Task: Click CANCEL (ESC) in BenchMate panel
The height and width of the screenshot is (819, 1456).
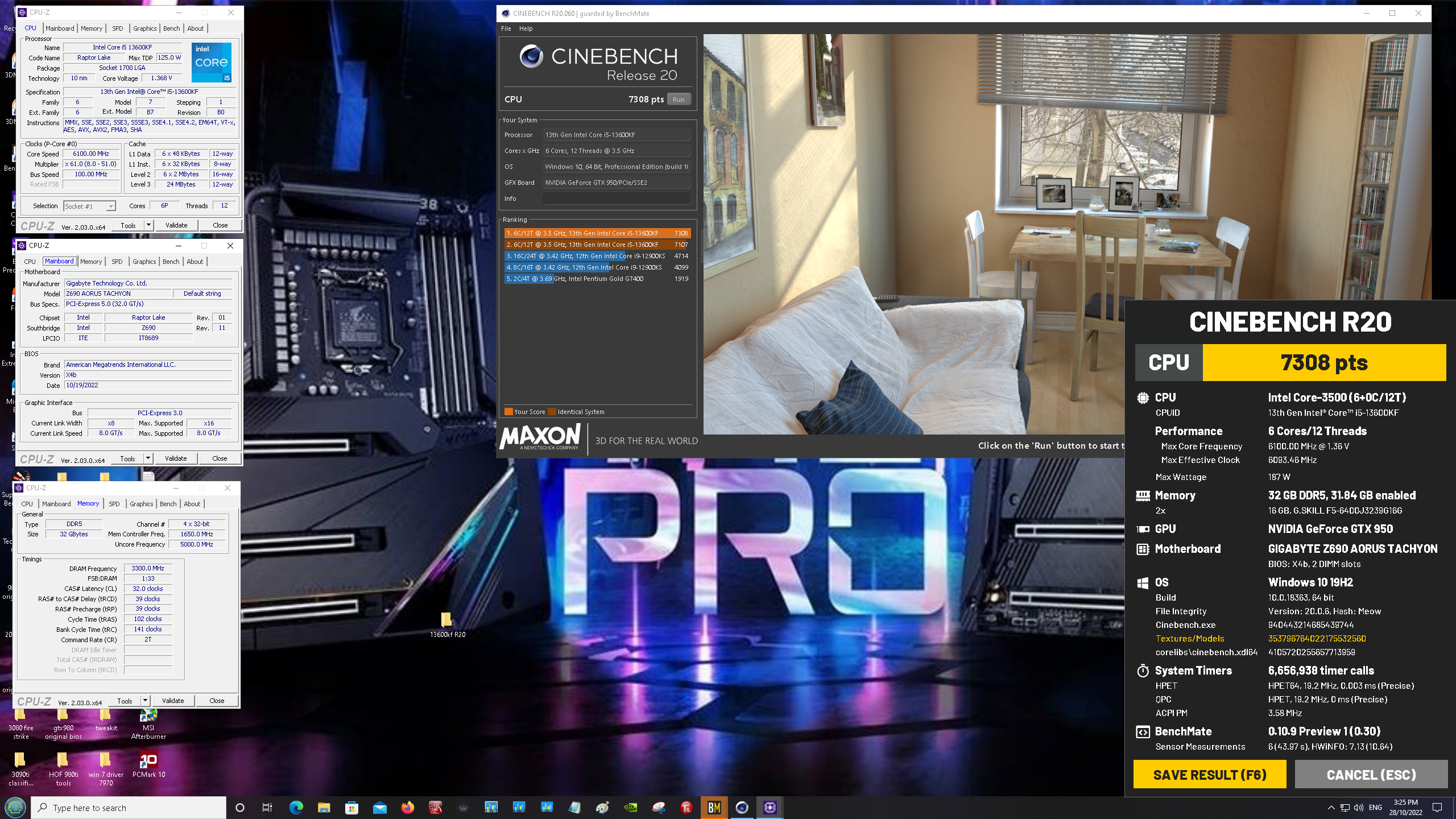Action: pyautogui.click(x=1371, y=775)
